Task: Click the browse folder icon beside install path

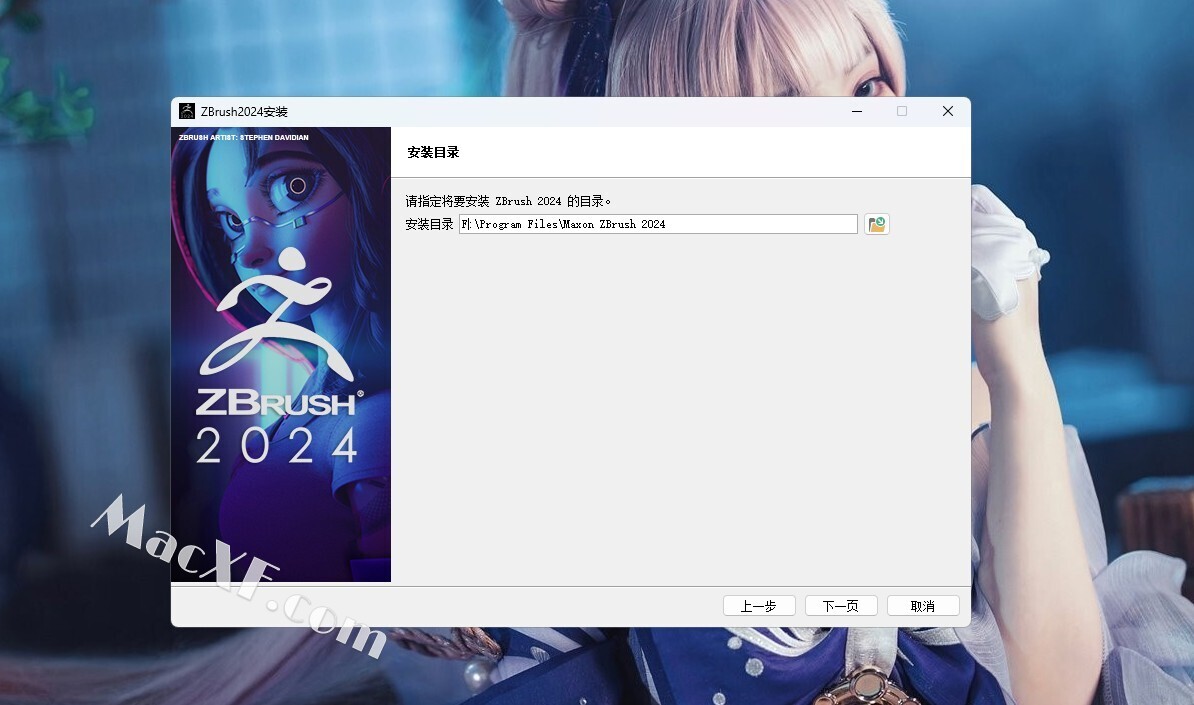Action: [876, 224]
